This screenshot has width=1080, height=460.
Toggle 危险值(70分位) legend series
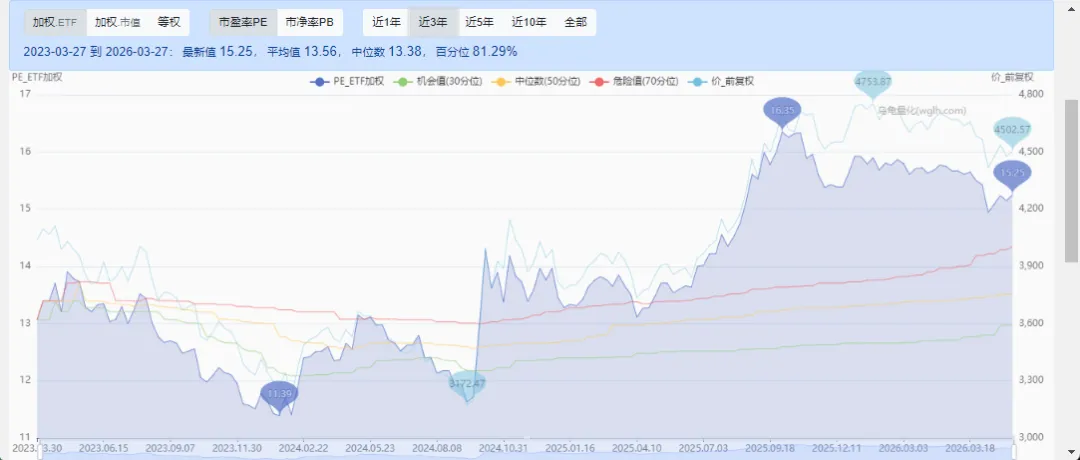point(634,81)
